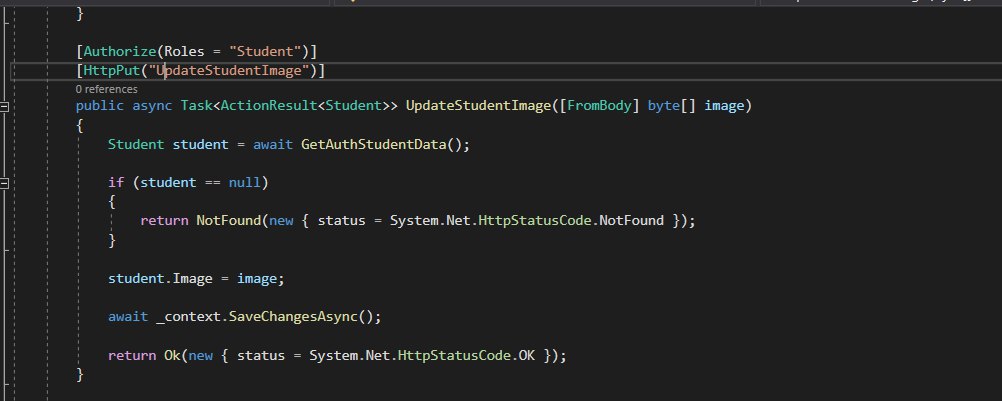Click the GetAuthStudentData call
Viewport: 1002px width, 401px height.
click(373, 144)
